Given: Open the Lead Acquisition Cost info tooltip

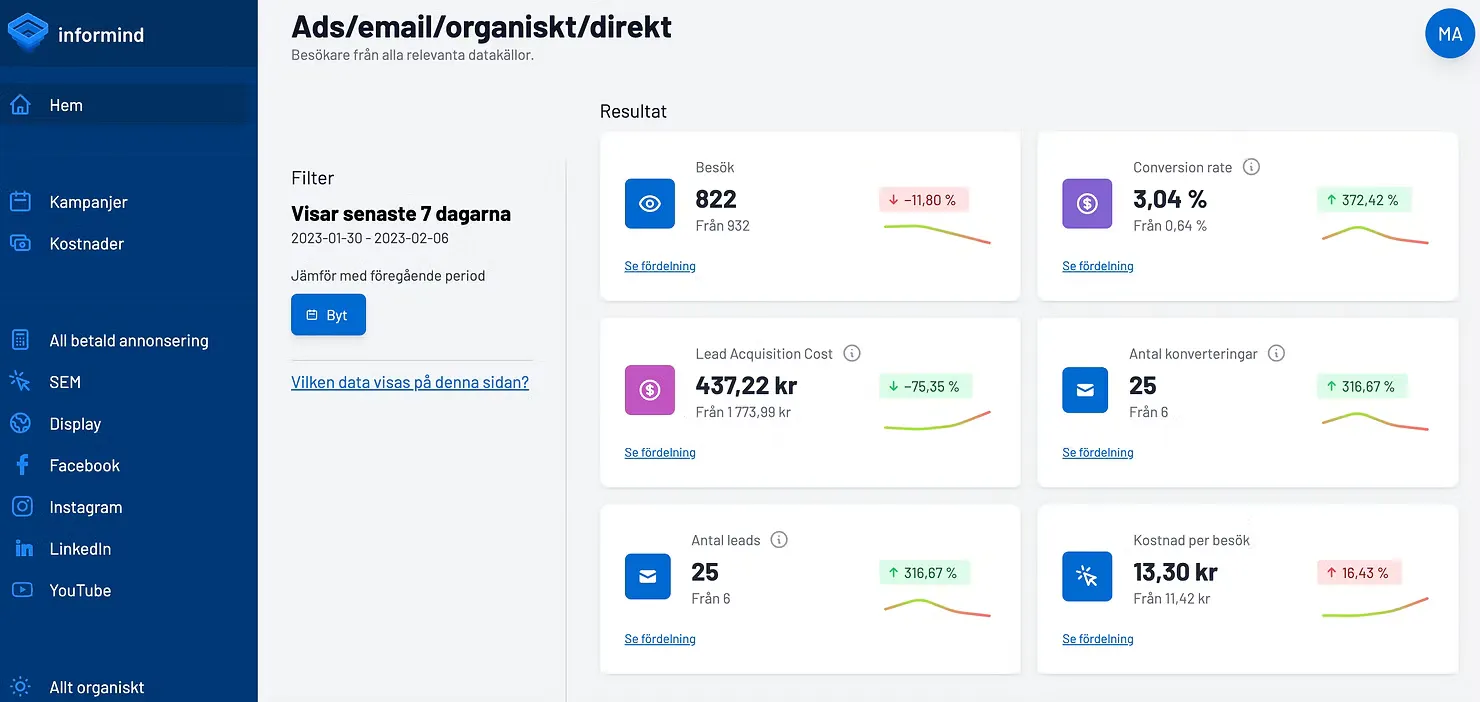Looking at the screenshot, I should coord(851,353).
